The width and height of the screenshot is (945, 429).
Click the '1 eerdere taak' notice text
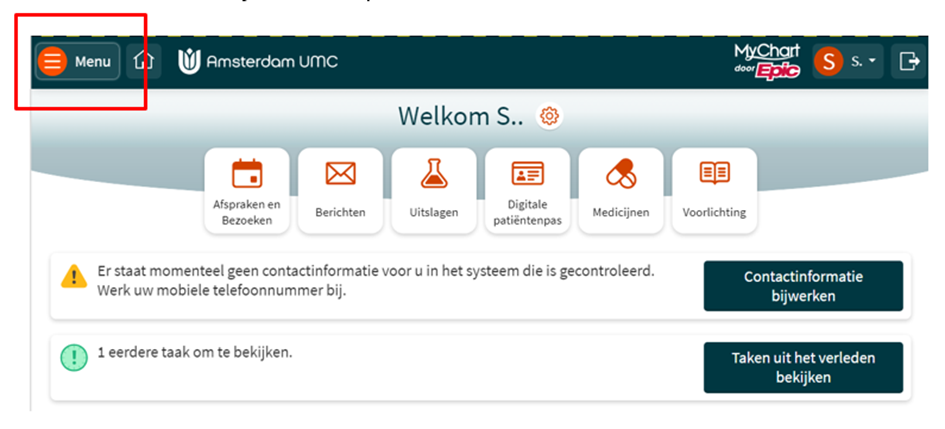(x=195, y=353)
